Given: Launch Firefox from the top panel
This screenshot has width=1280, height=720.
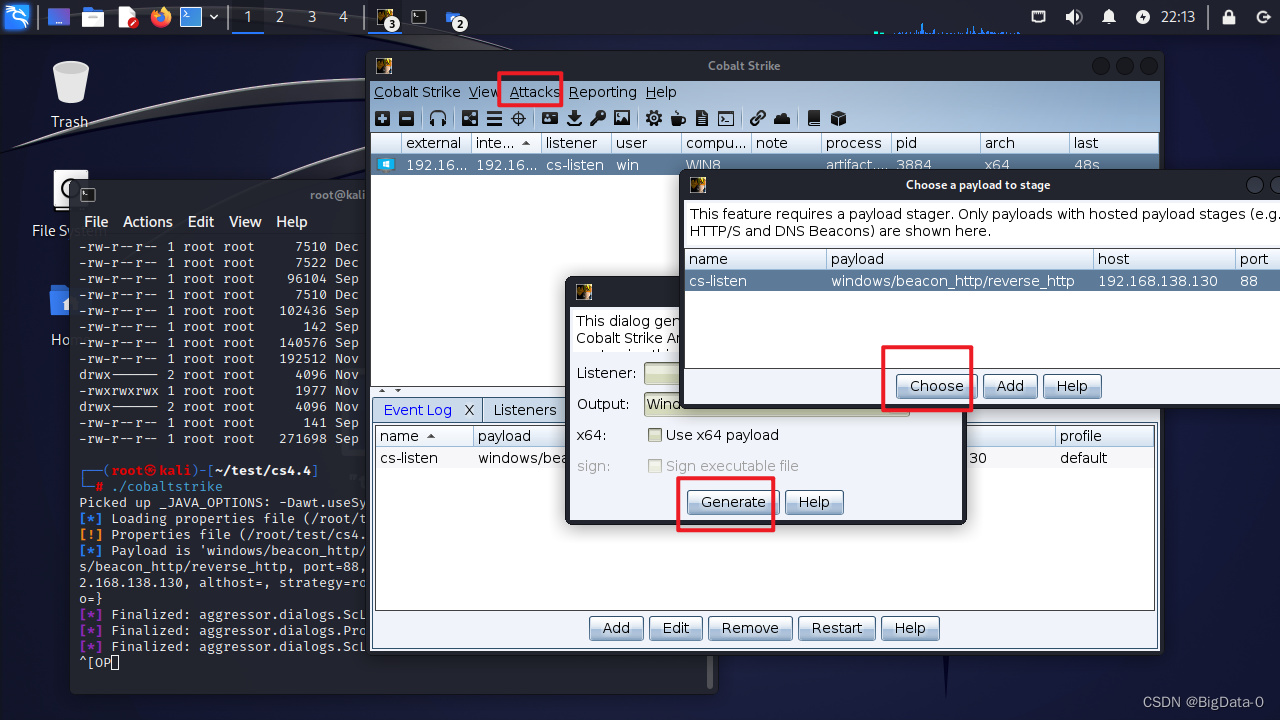Looking at the screenshot, I should [x=161, y=17].
